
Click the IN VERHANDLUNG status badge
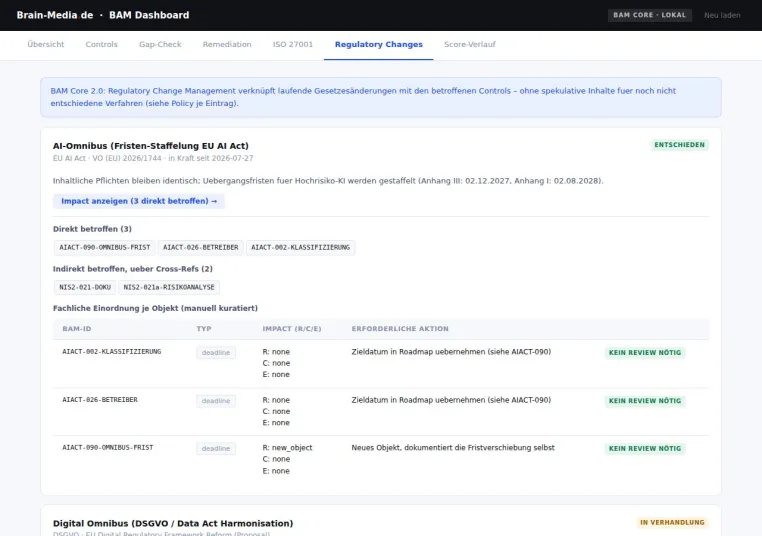point(672,522)
